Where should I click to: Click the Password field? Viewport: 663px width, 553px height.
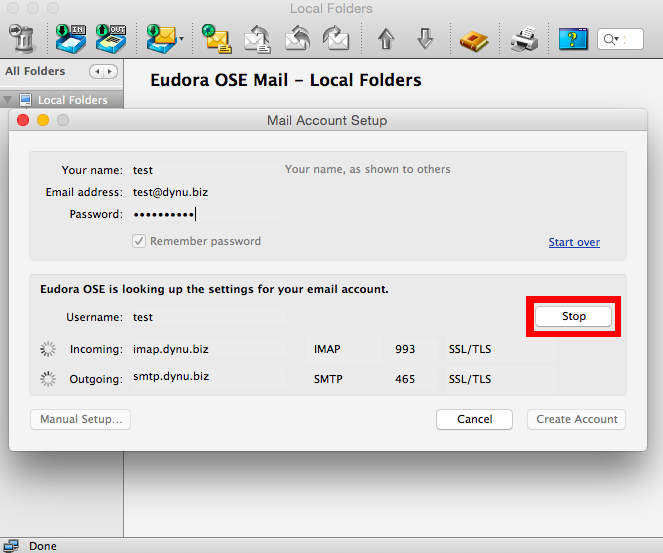click(x=205, y=214)
